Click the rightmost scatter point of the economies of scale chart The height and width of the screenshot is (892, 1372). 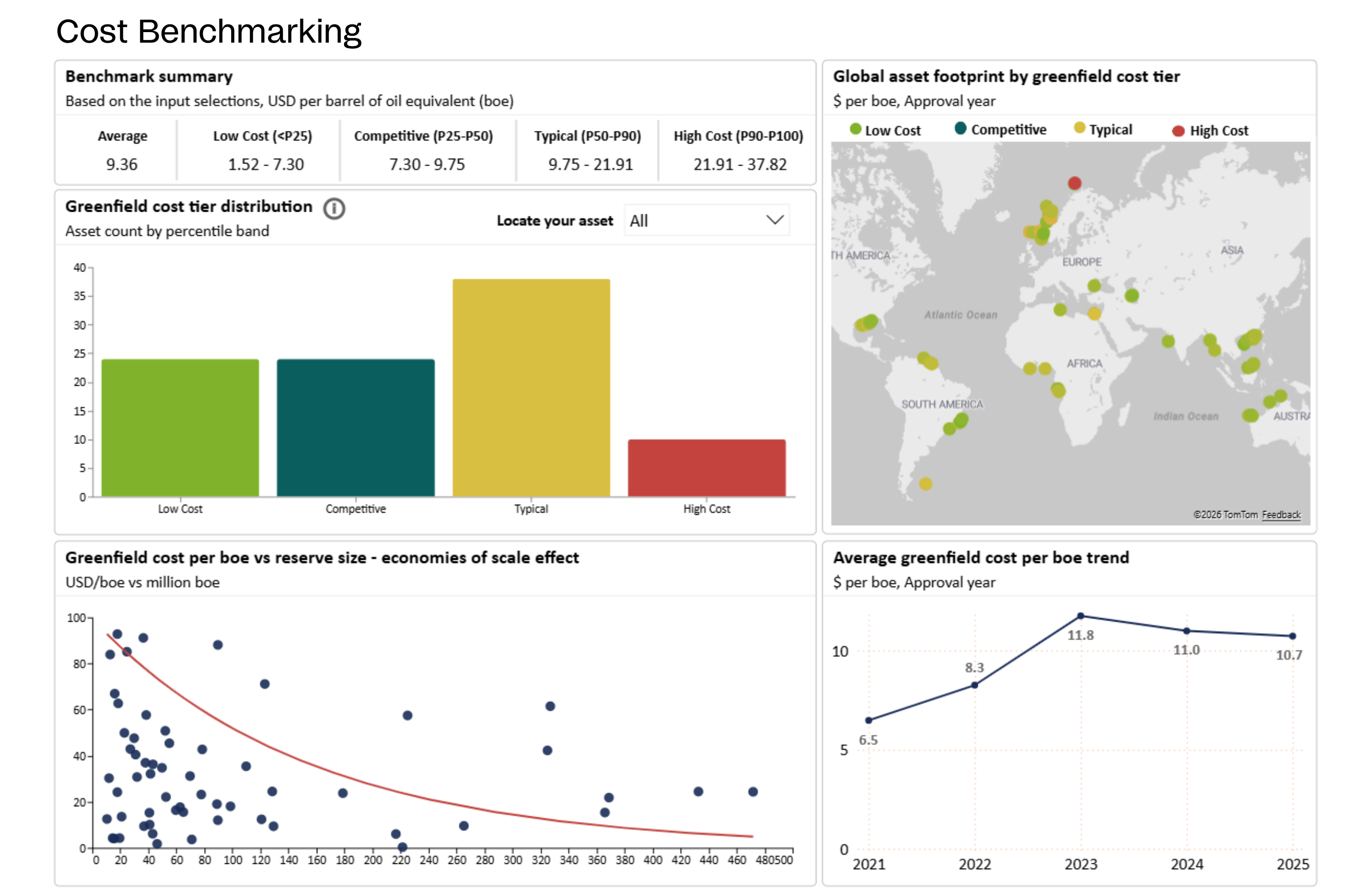[752, 792]
